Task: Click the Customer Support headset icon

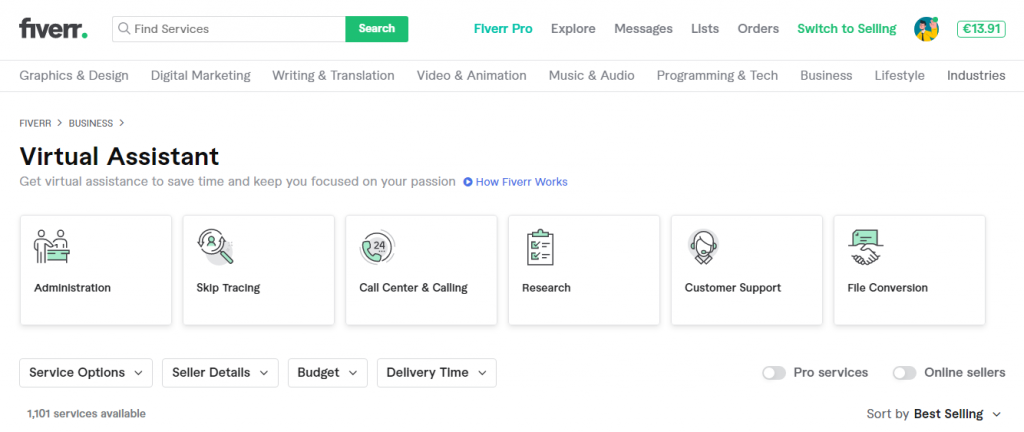Action: (703, 247)
